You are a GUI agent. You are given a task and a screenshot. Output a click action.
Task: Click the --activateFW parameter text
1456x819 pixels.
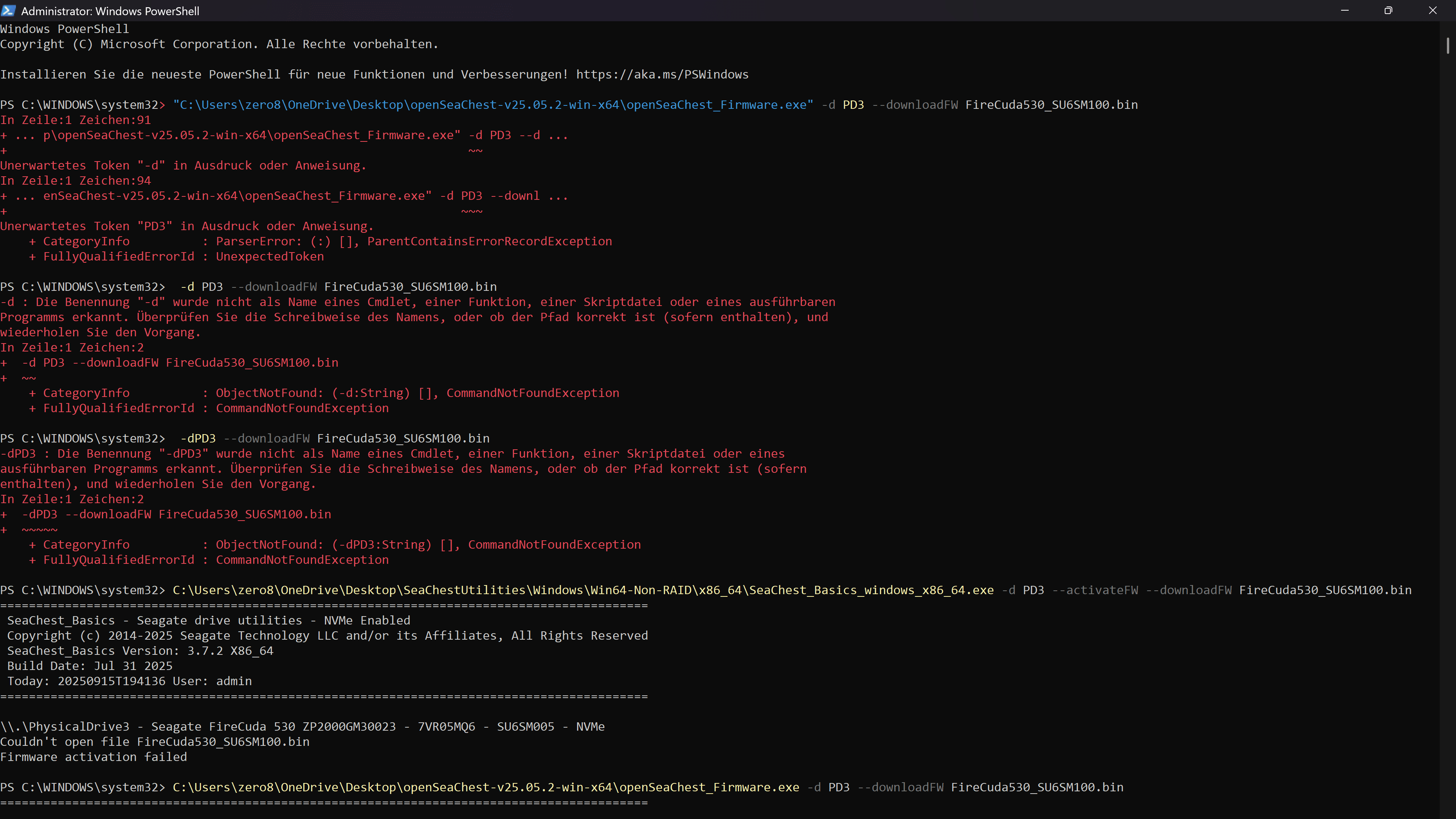point(1095,590)
